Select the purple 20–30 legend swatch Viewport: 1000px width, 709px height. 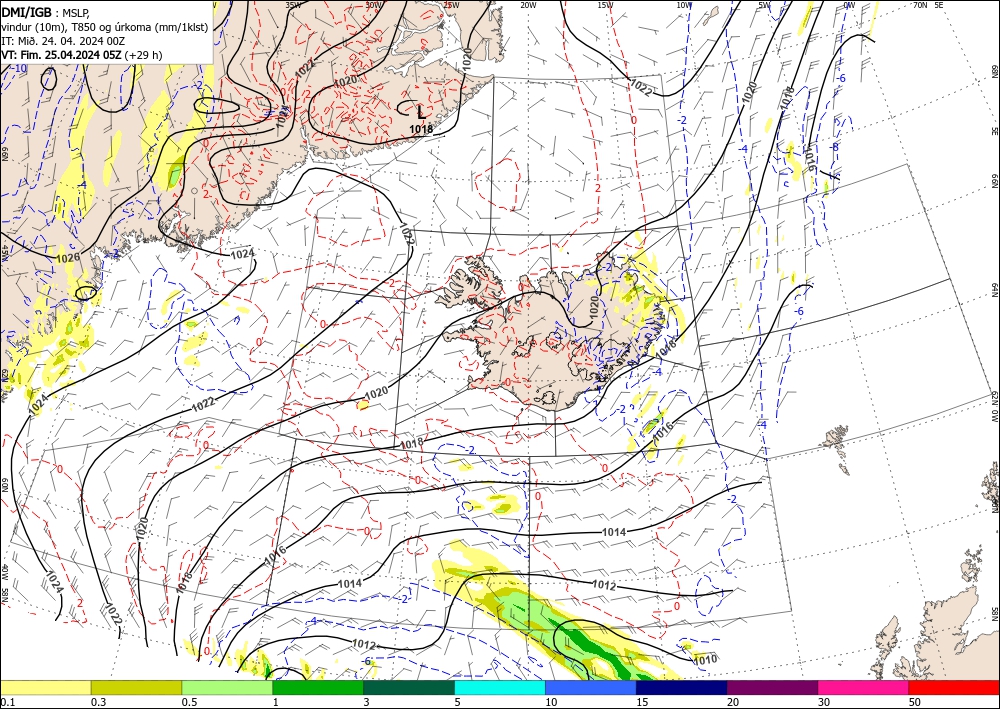pos(772,687)
